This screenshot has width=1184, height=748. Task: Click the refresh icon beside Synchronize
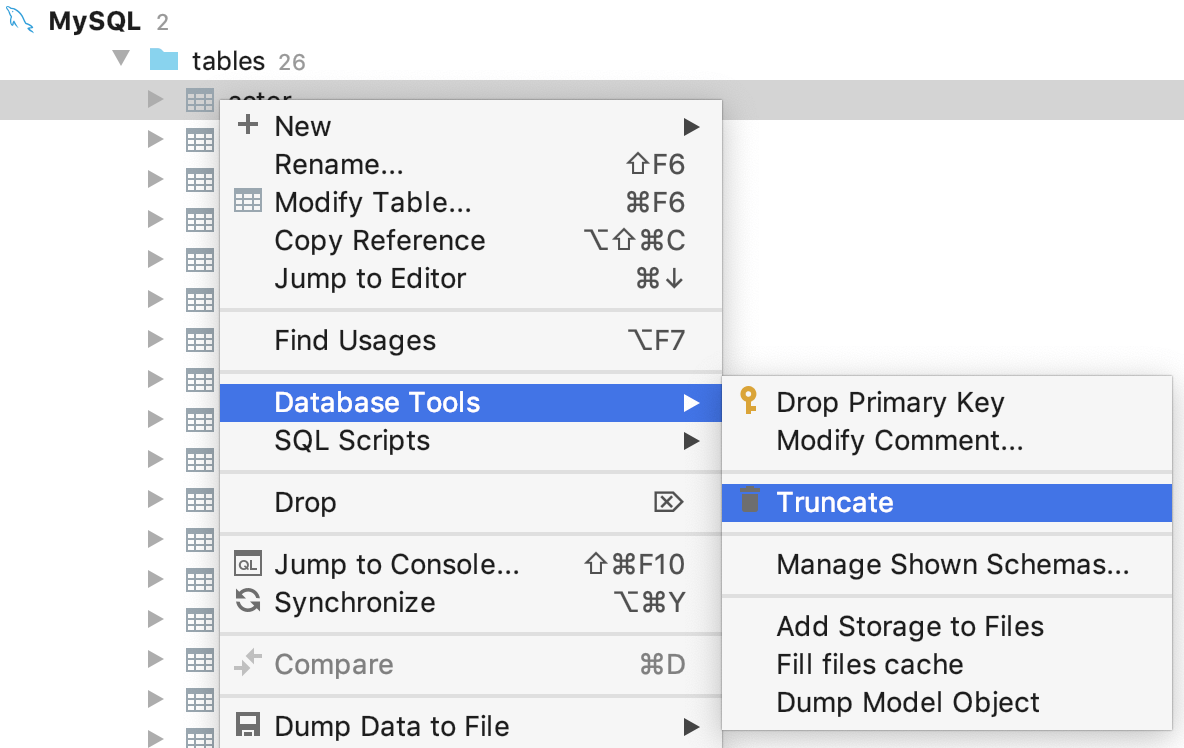point(248,602)
